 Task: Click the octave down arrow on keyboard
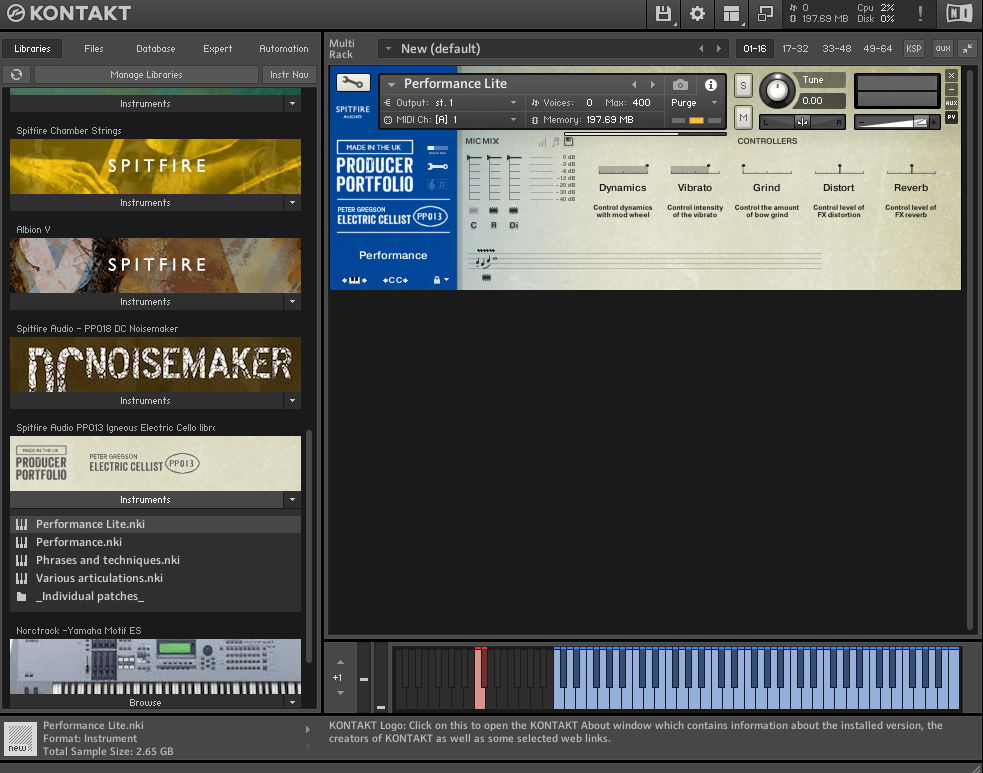click(340, 693)
